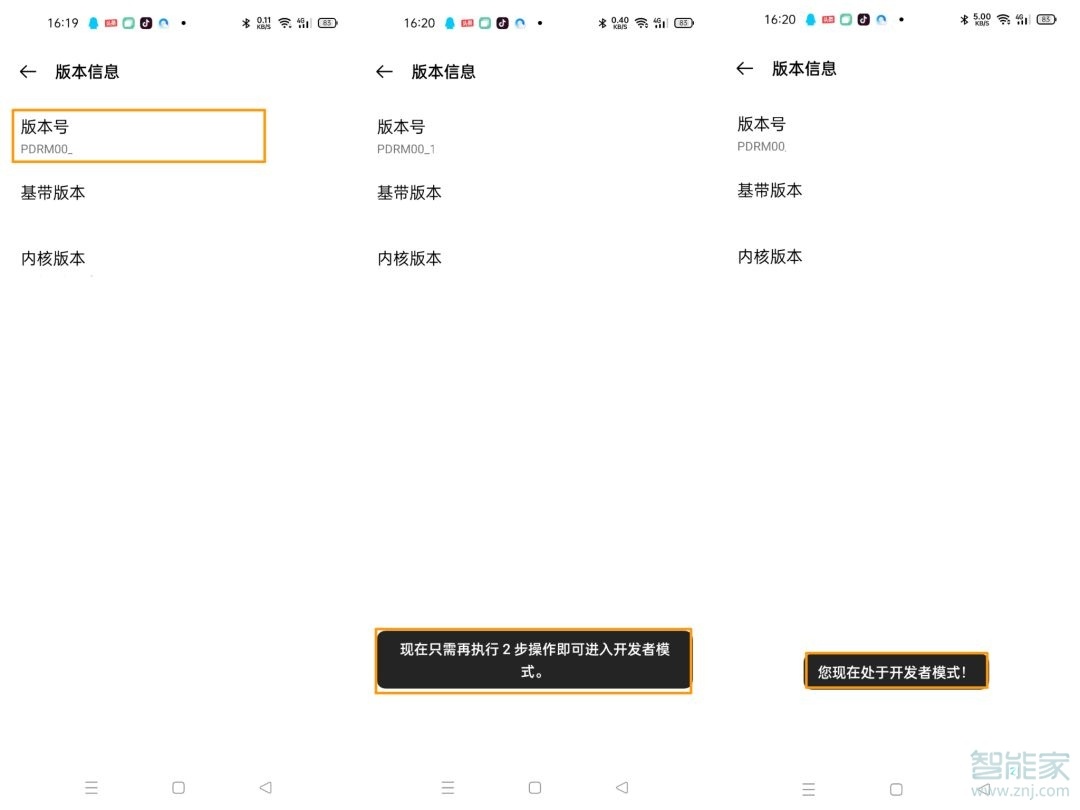Viewport: 1080px width, 810px height.
Task: Tap the circular home navigation button
Action: click(178, 787)
